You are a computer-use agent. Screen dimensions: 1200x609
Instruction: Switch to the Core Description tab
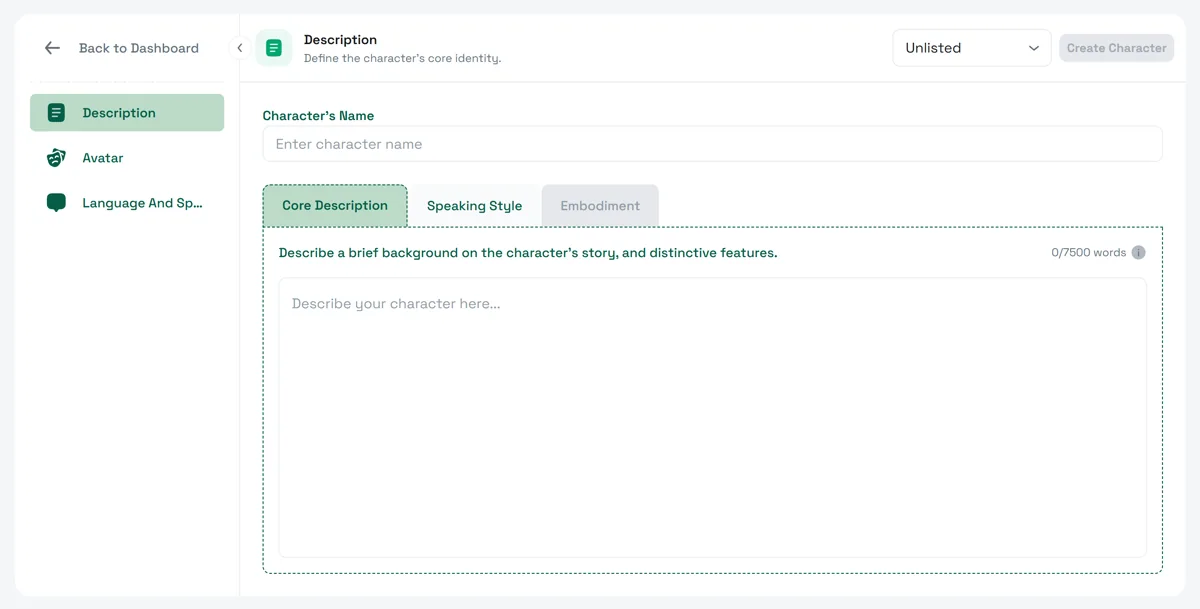pyautogui.click(x=335, y=206)
